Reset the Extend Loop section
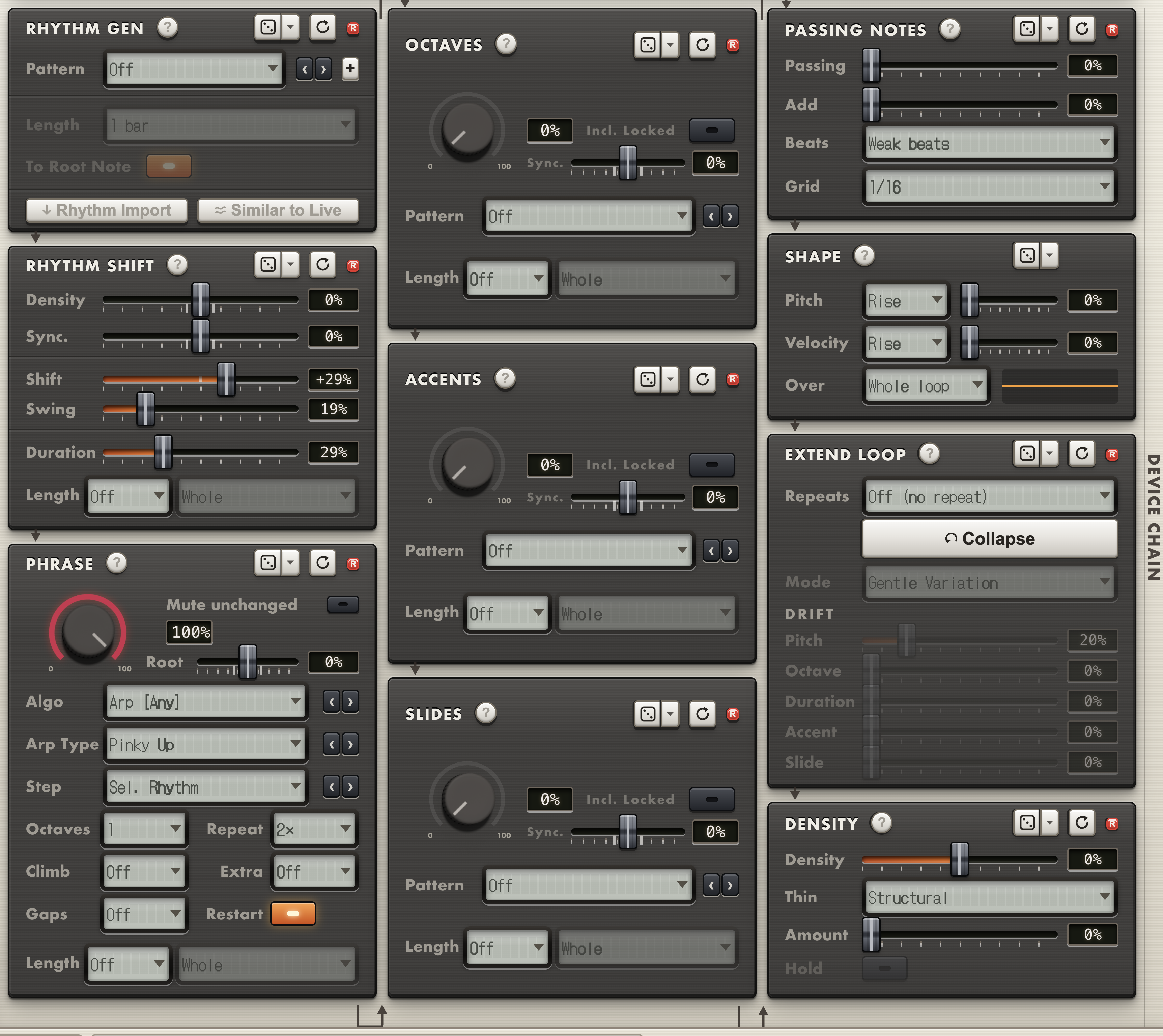 pos(1082,454)
